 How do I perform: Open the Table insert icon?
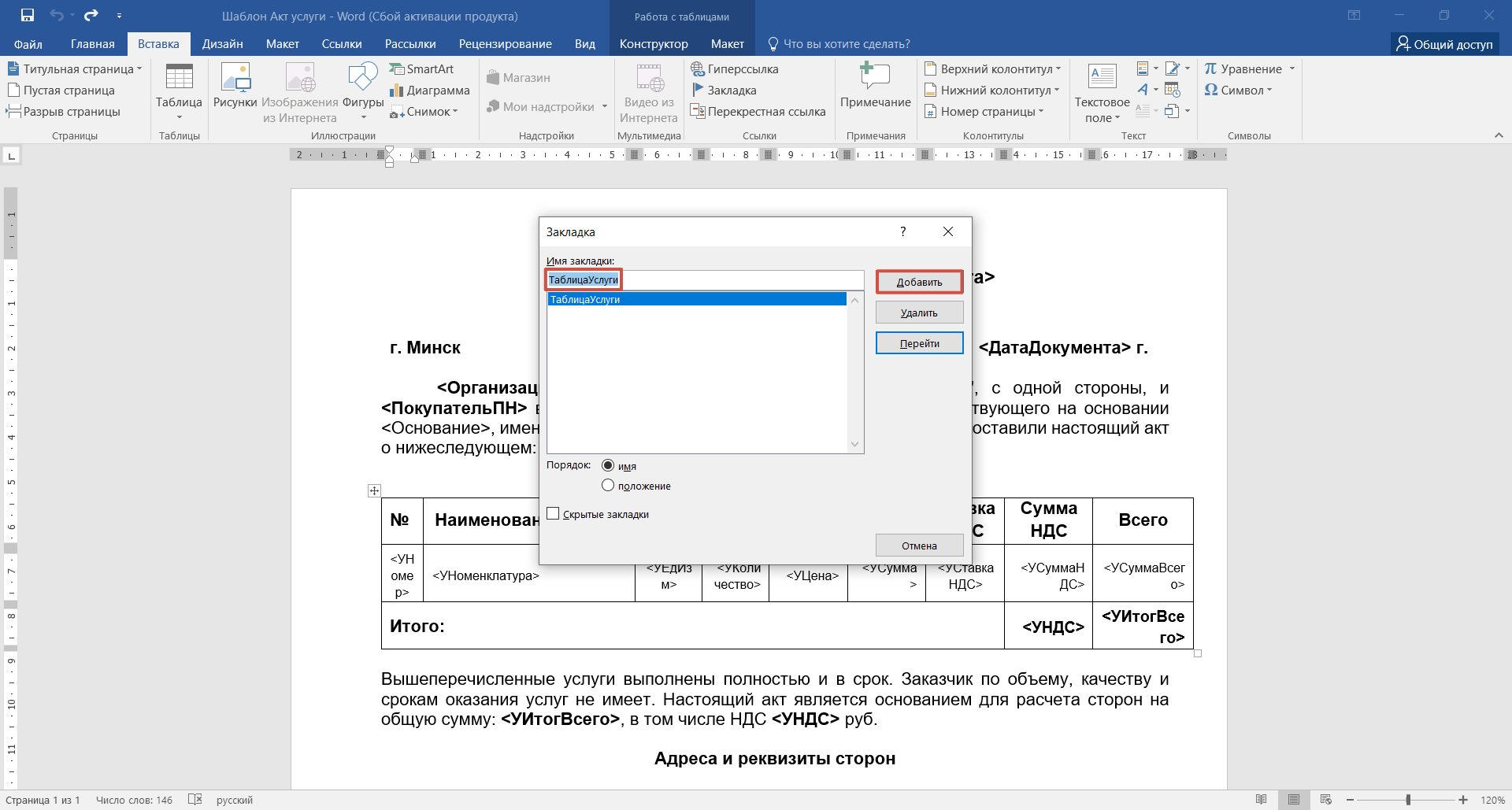[179, 87]
